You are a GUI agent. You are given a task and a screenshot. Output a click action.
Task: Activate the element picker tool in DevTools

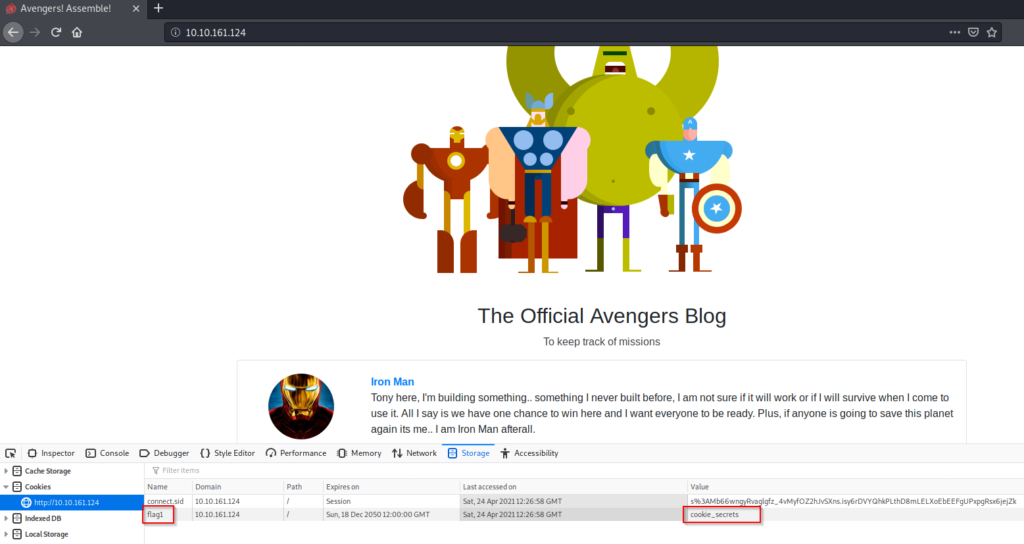click(11, 453)
